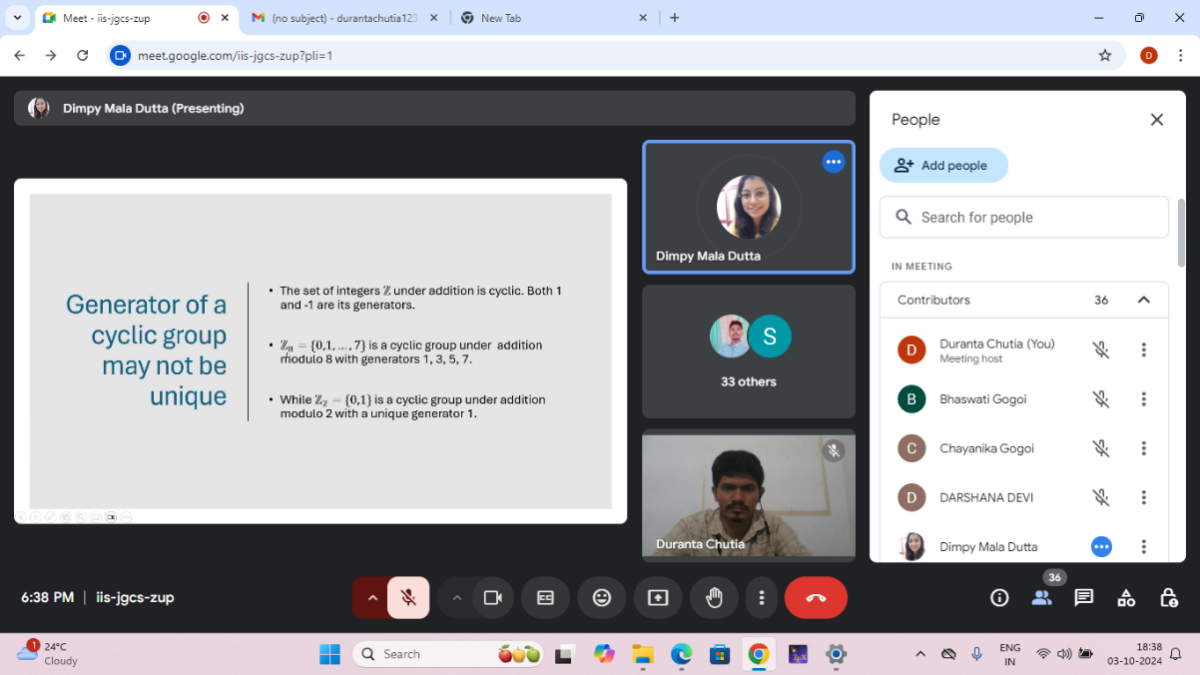Open host controls lock icon

[1168, 597]
